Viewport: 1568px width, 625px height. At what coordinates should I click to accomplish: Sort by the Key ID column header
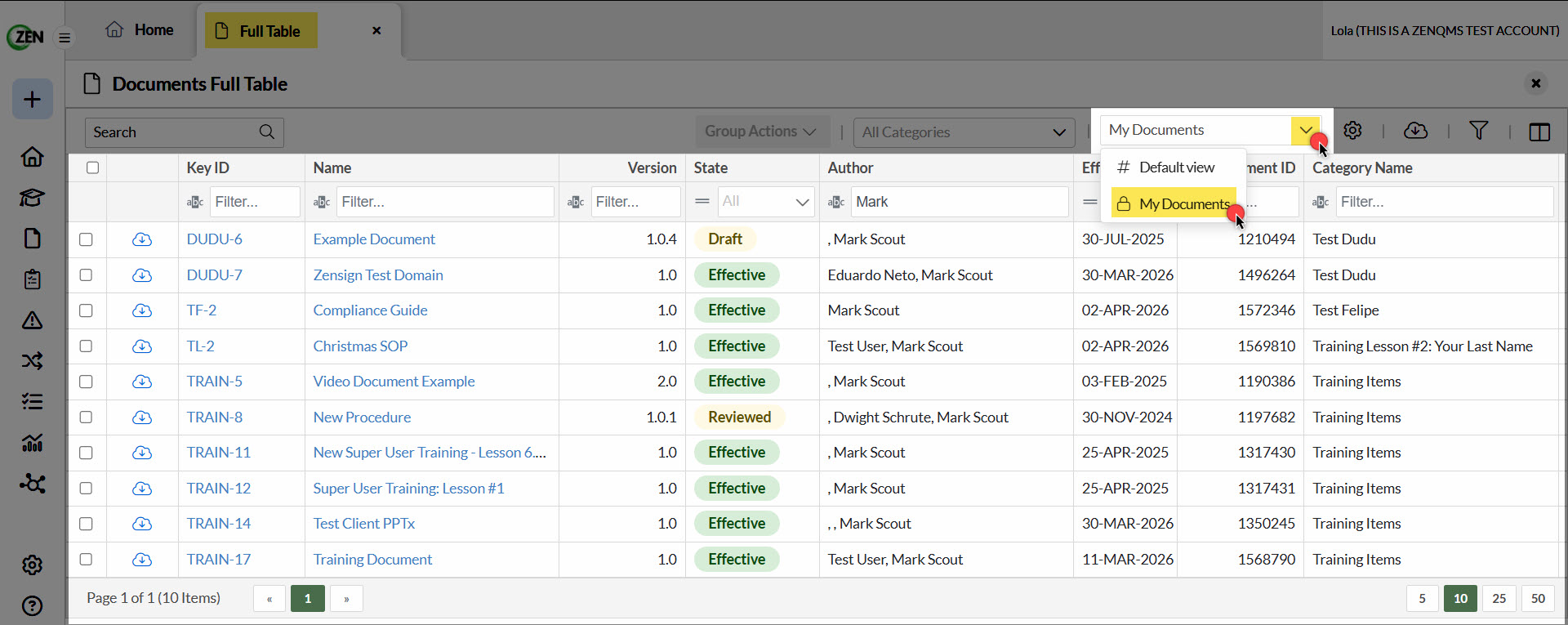(207, 167)
